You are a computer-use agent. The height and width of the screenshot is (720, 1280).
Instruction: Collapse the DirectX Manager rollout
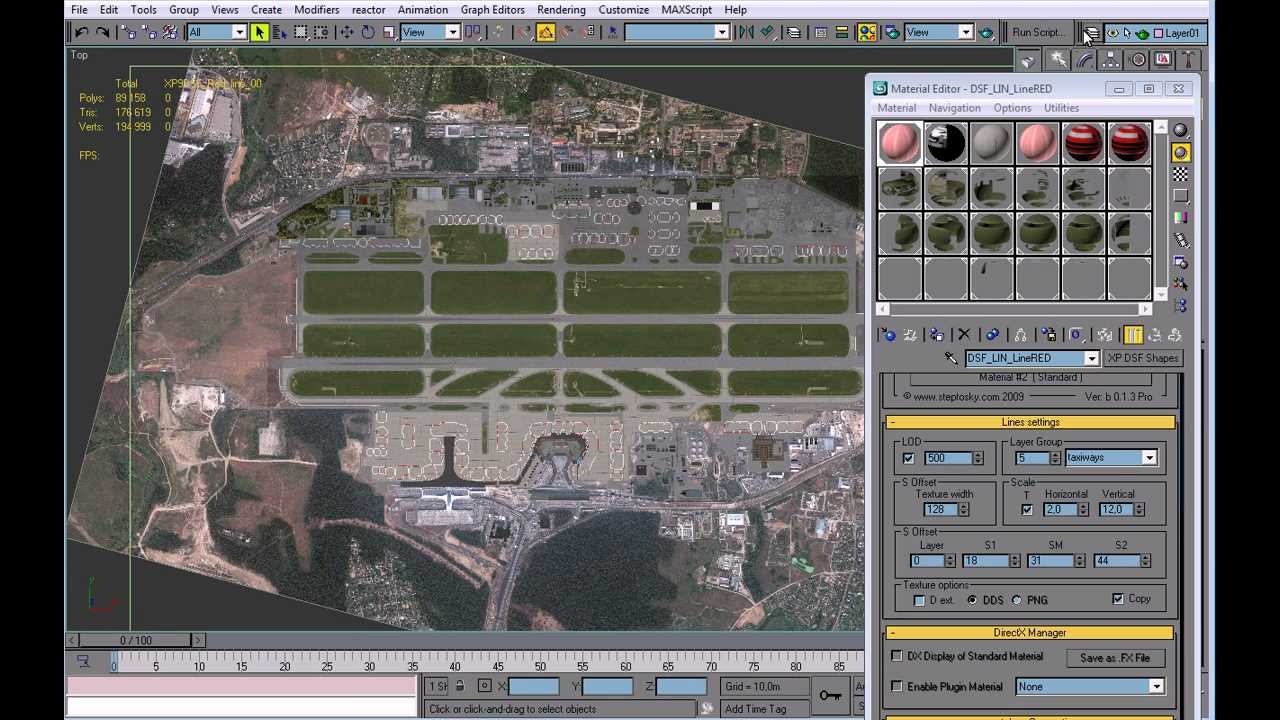click(1030, 633)
